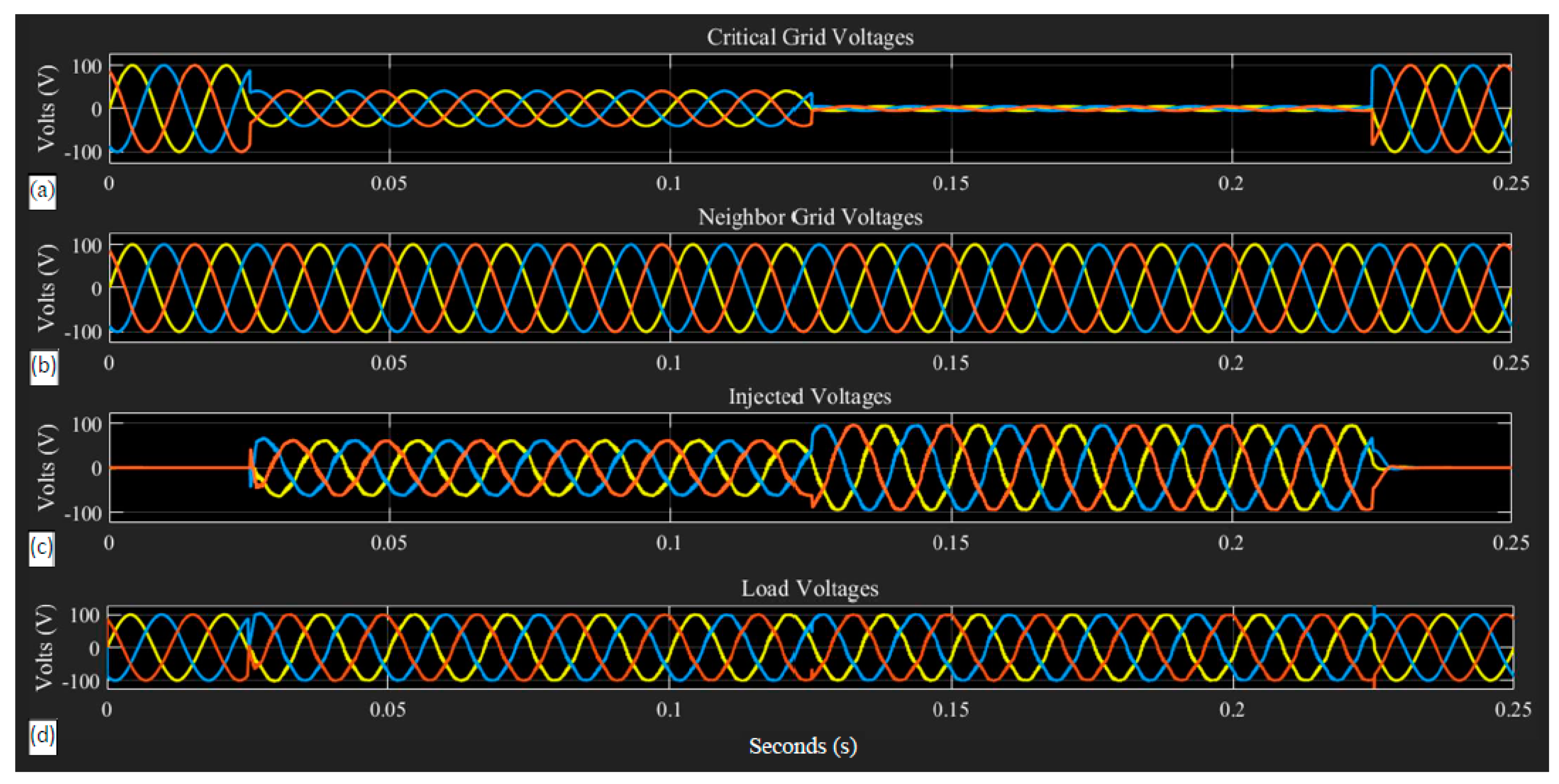Click the Load Voltages plot title
This screenshot has height=784, width=1559.
tap(810, 589)
